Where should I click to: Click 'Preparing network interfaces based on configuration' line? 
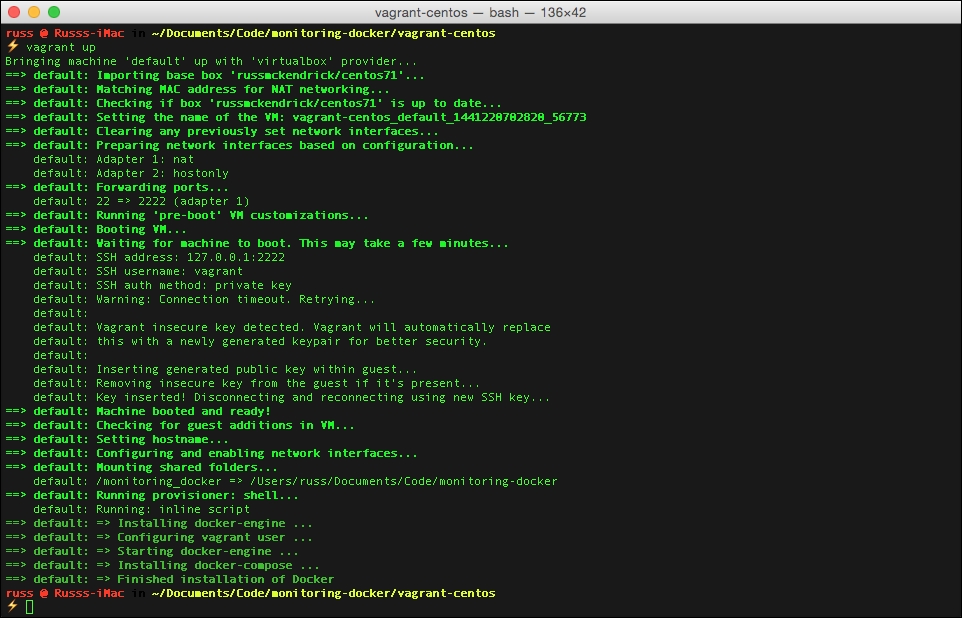[x=239, y=145]
